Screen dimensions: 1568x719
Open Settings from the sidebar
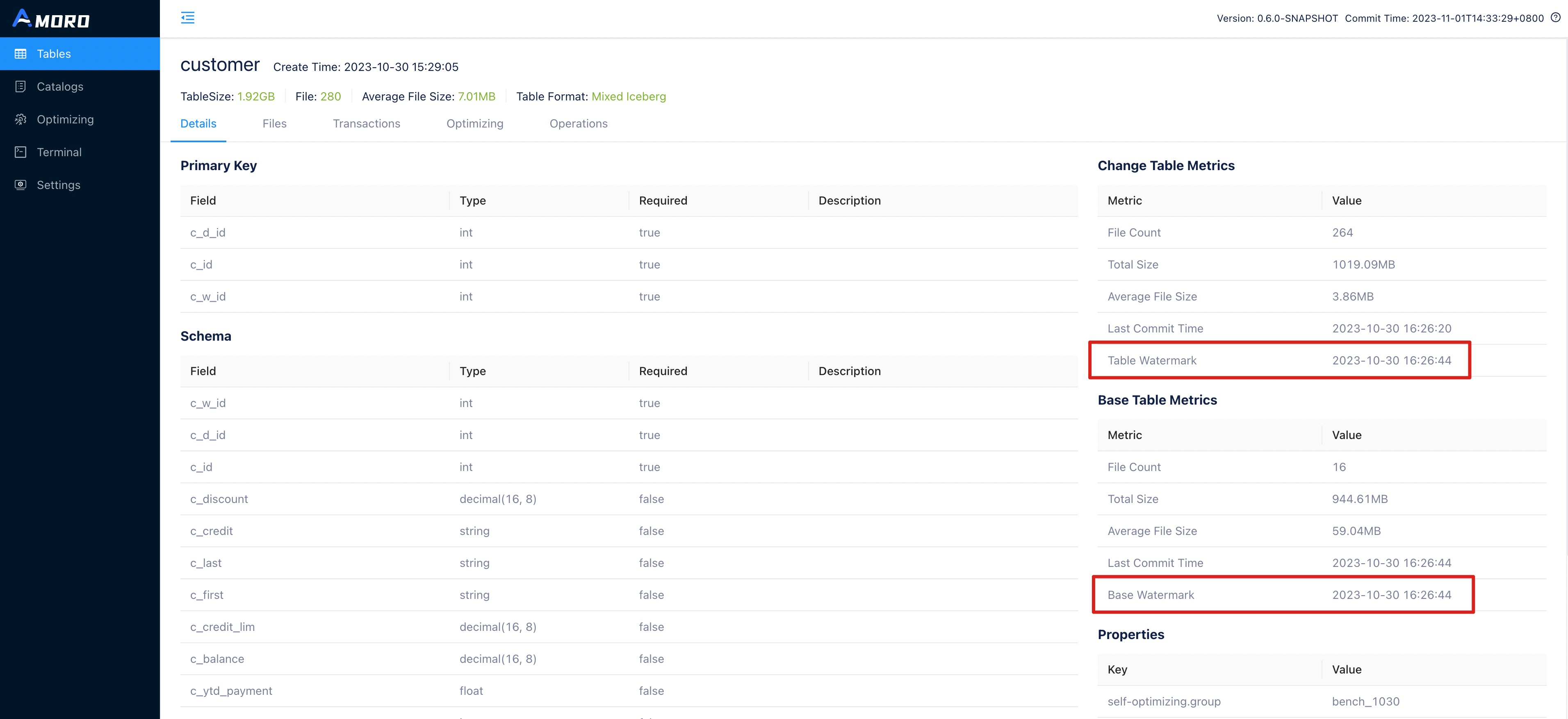(59, 185)
